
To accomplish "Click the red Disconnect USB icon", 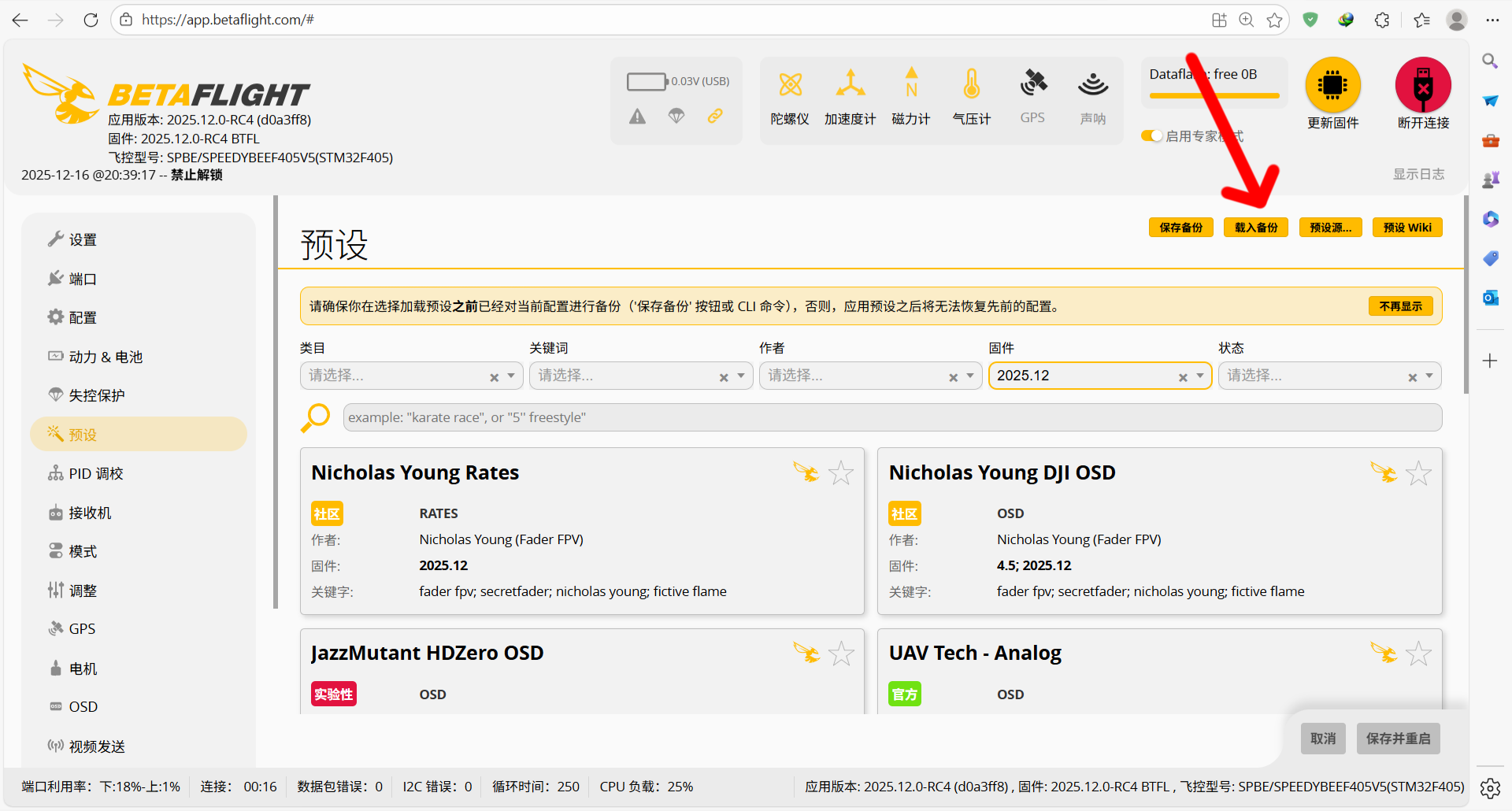I will pyautogui.click(x=1422, y=85).
